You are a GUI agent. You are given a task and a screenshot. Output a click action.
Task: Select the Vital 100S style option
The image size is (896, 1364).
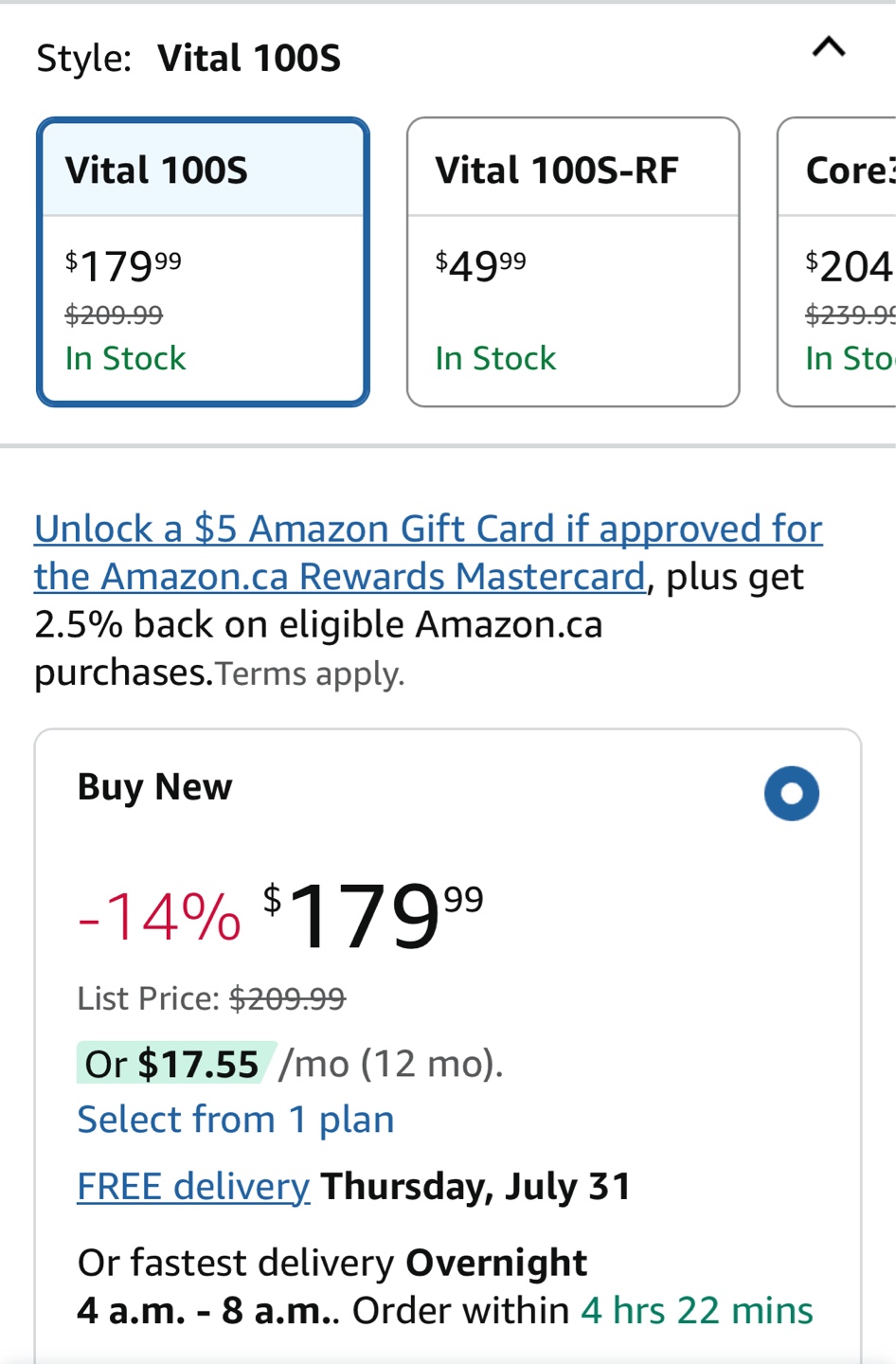(x=203, y=262)
